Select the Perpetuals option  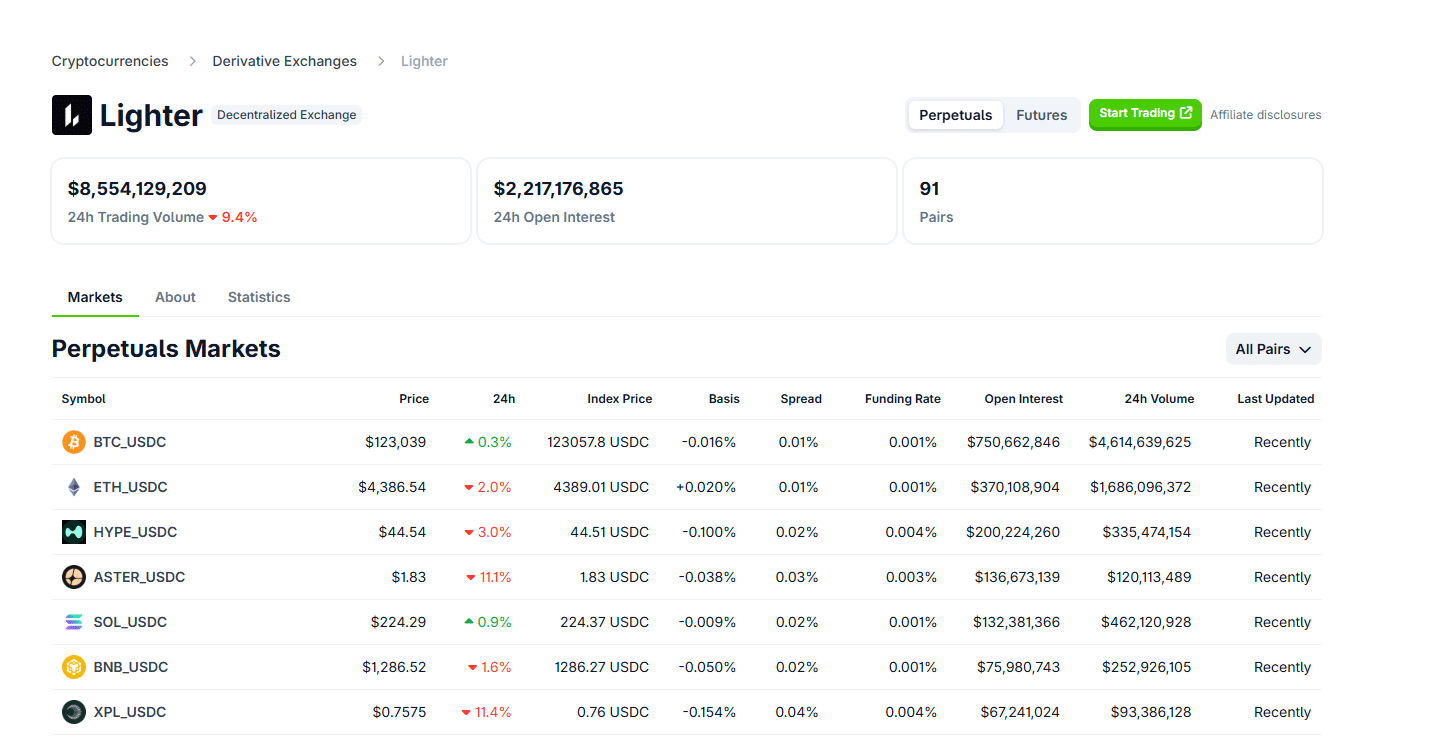pyautogui.click(x=955, y=115)
